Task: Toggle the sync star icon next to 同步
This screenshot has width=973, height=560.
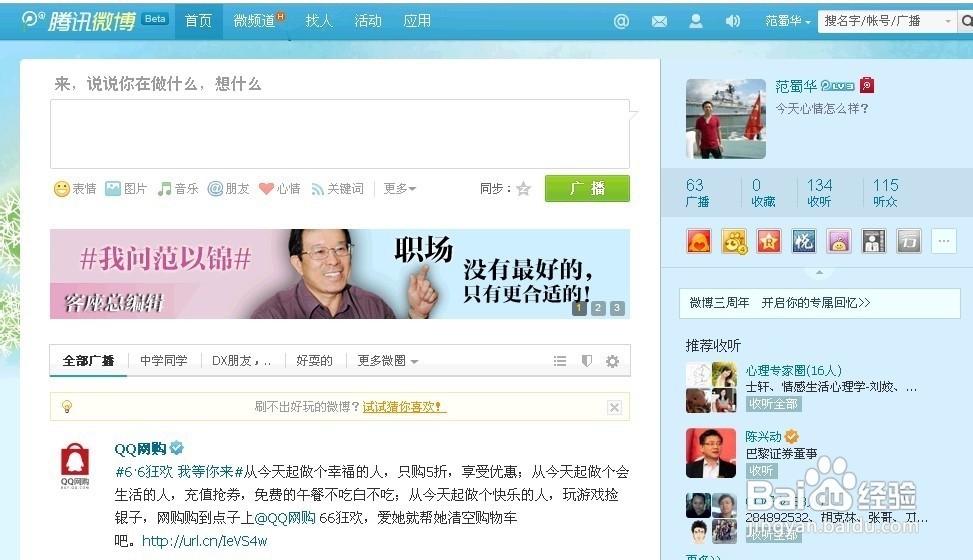Action: coord(524,189)
